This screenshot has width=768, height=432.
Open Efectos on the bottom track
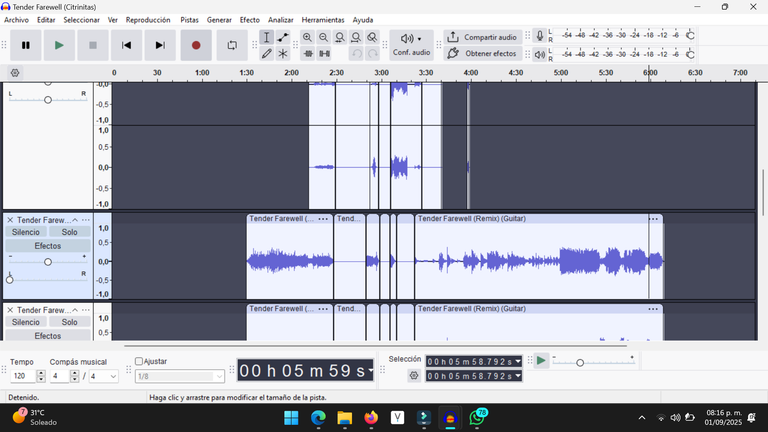tap(48, 336)
